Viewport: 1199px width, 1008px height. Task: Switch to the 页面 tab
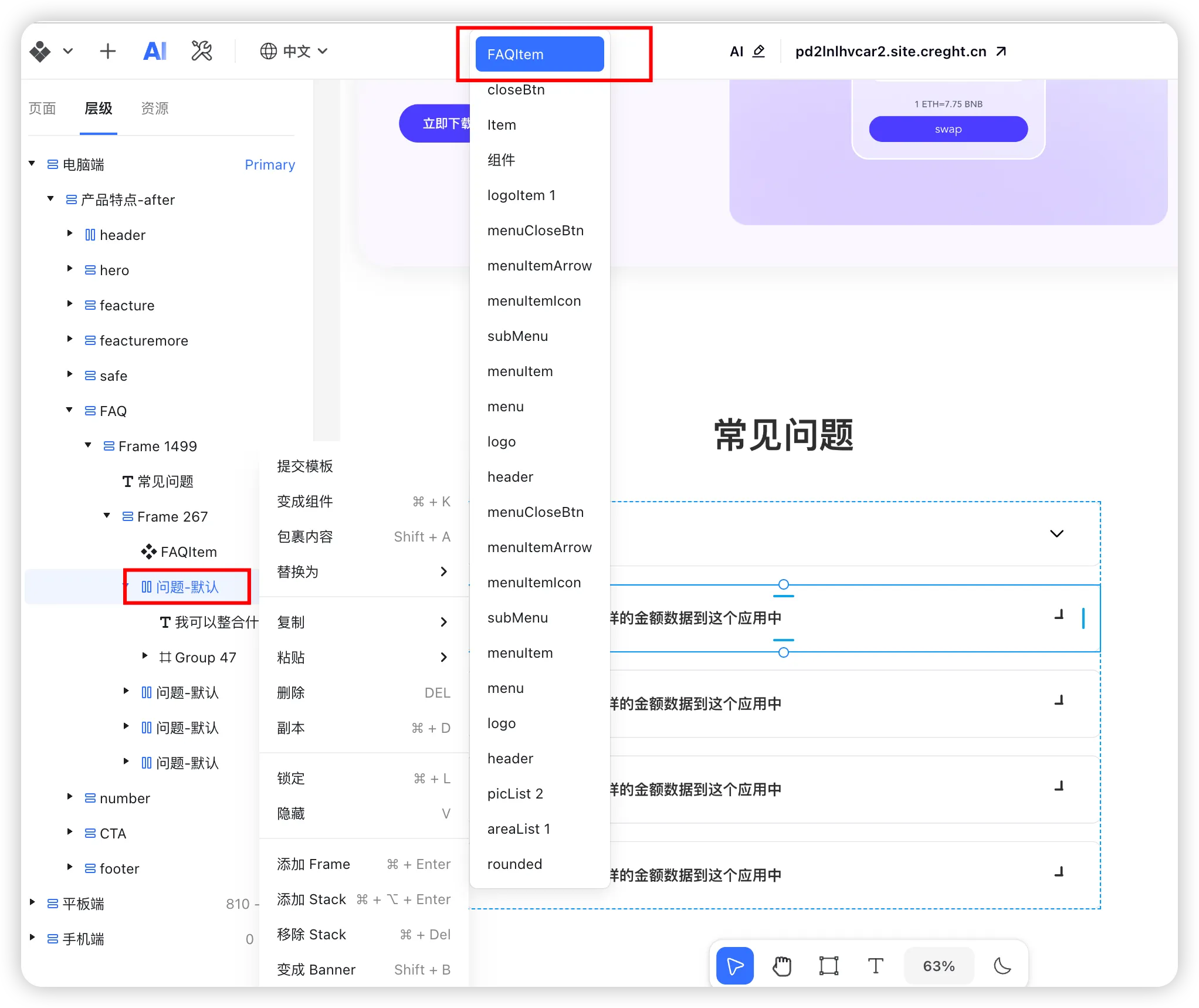(x=42, y=109)
